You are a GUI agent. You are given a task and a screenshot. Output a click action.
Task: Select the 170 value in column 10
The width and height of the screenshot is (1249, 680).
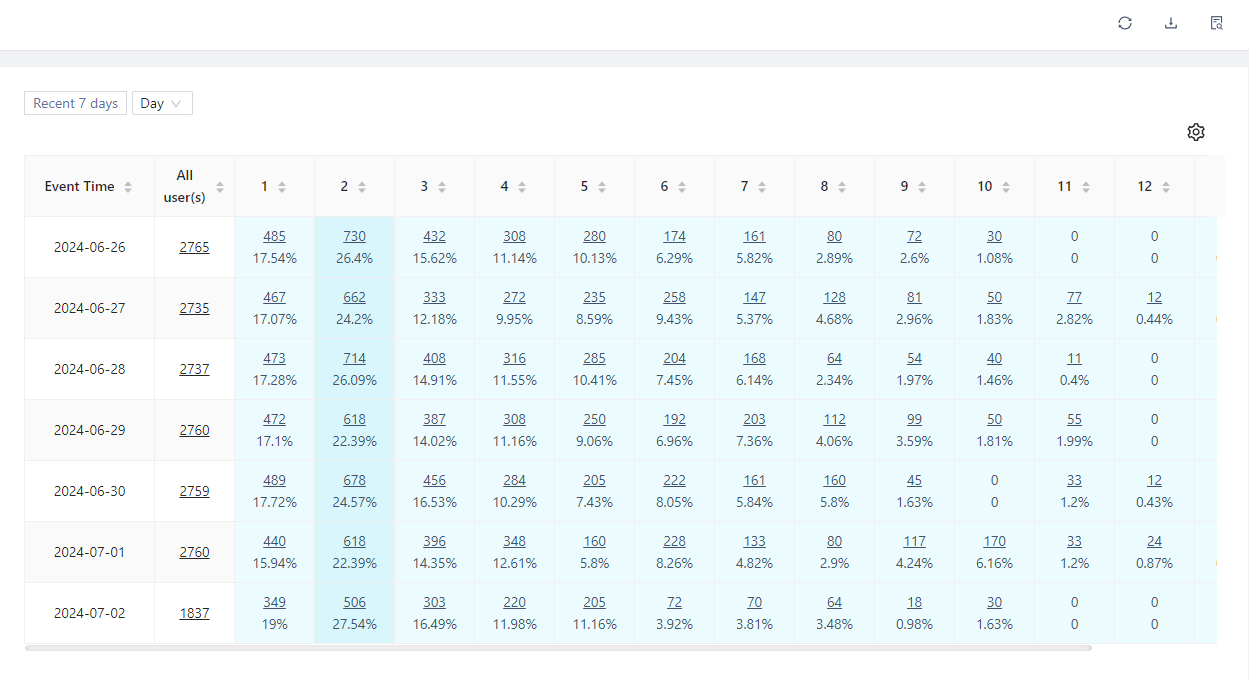[994, 542]
